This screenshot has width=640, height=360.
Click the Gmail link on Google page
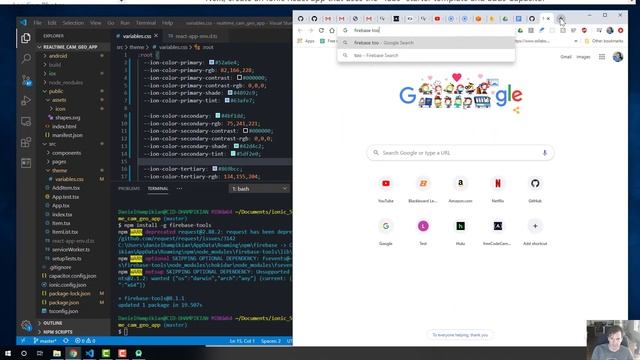click(566, 57)
